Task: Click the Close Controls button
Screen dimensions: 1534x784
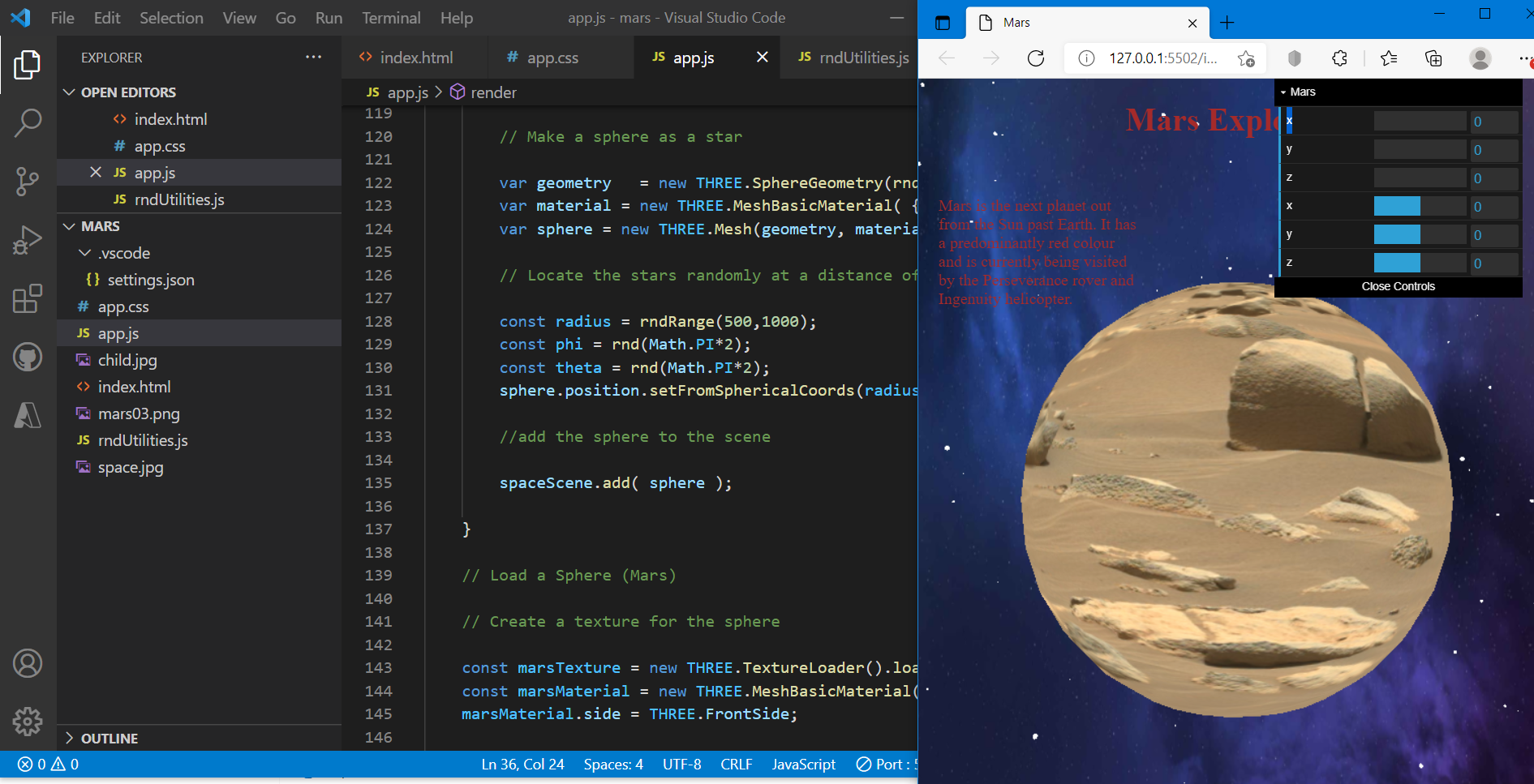Action: pos(1397,286)
